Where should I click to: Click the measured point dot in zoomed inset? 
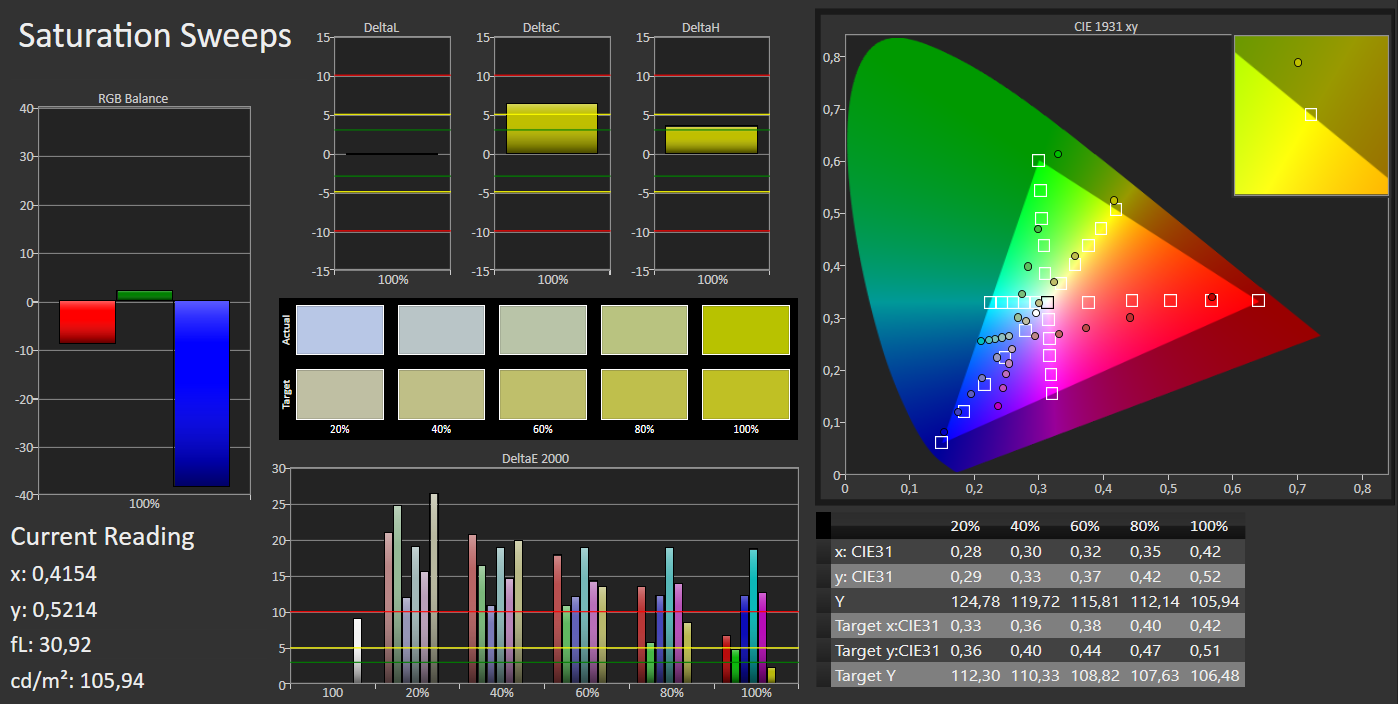1298,63
